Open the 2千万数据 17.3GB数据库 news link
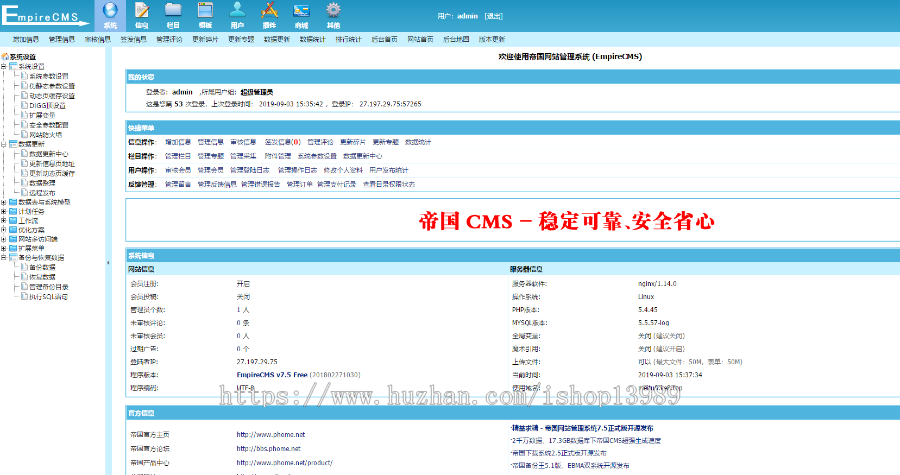Screen dimensions: 900x475 pyautogui.click(x=586, y=441)
